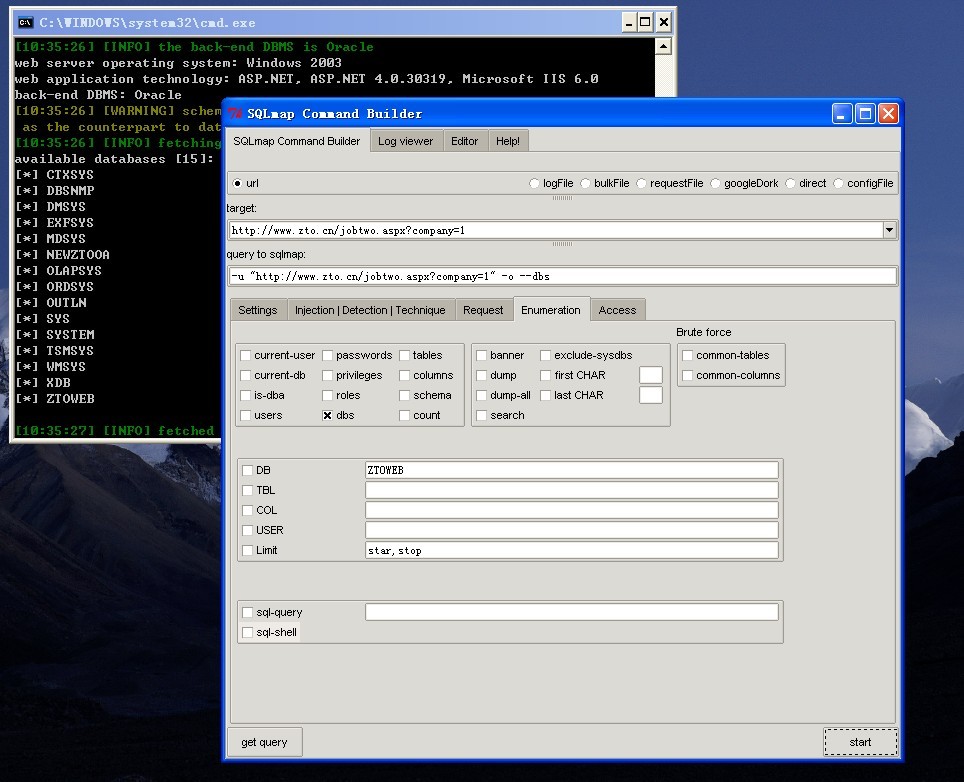Select the configFile radio option
Screen dimensions: 964x782
[x=838, y=183]
